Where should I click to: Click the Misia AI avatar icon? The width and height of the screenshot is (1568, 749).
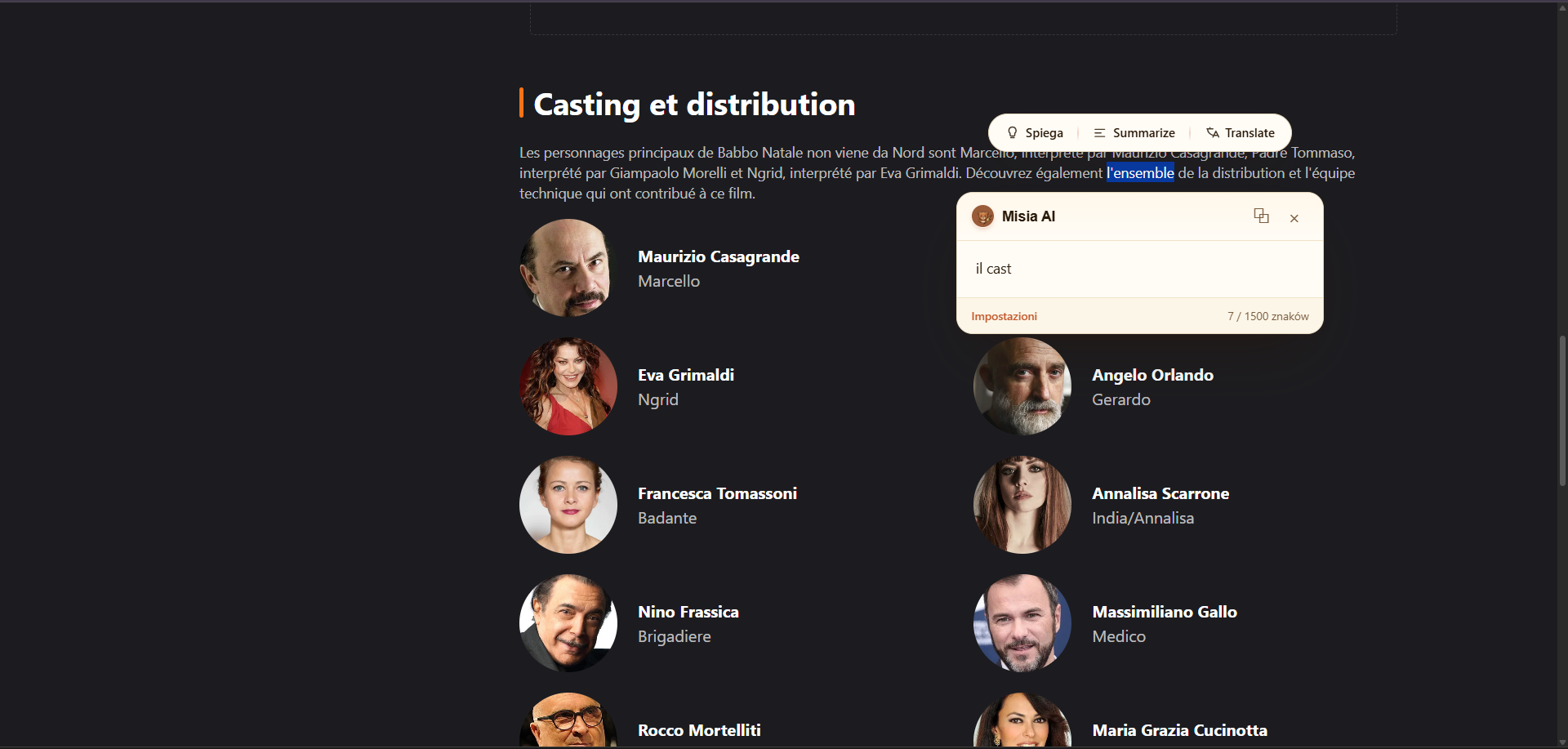[x=982, y=216]
